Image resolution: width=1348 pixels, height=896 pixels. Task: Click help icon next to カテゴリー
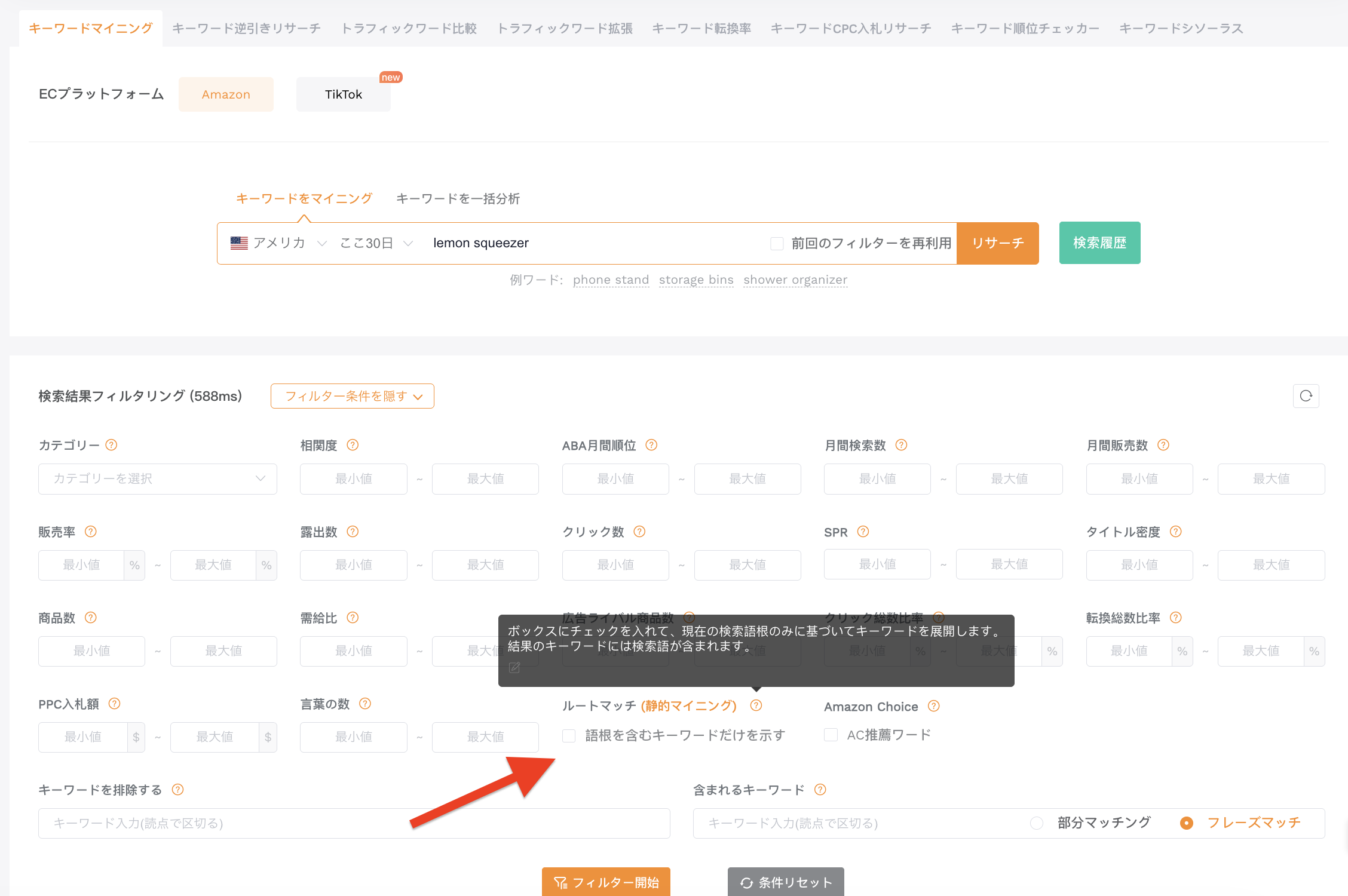[111, 445]
